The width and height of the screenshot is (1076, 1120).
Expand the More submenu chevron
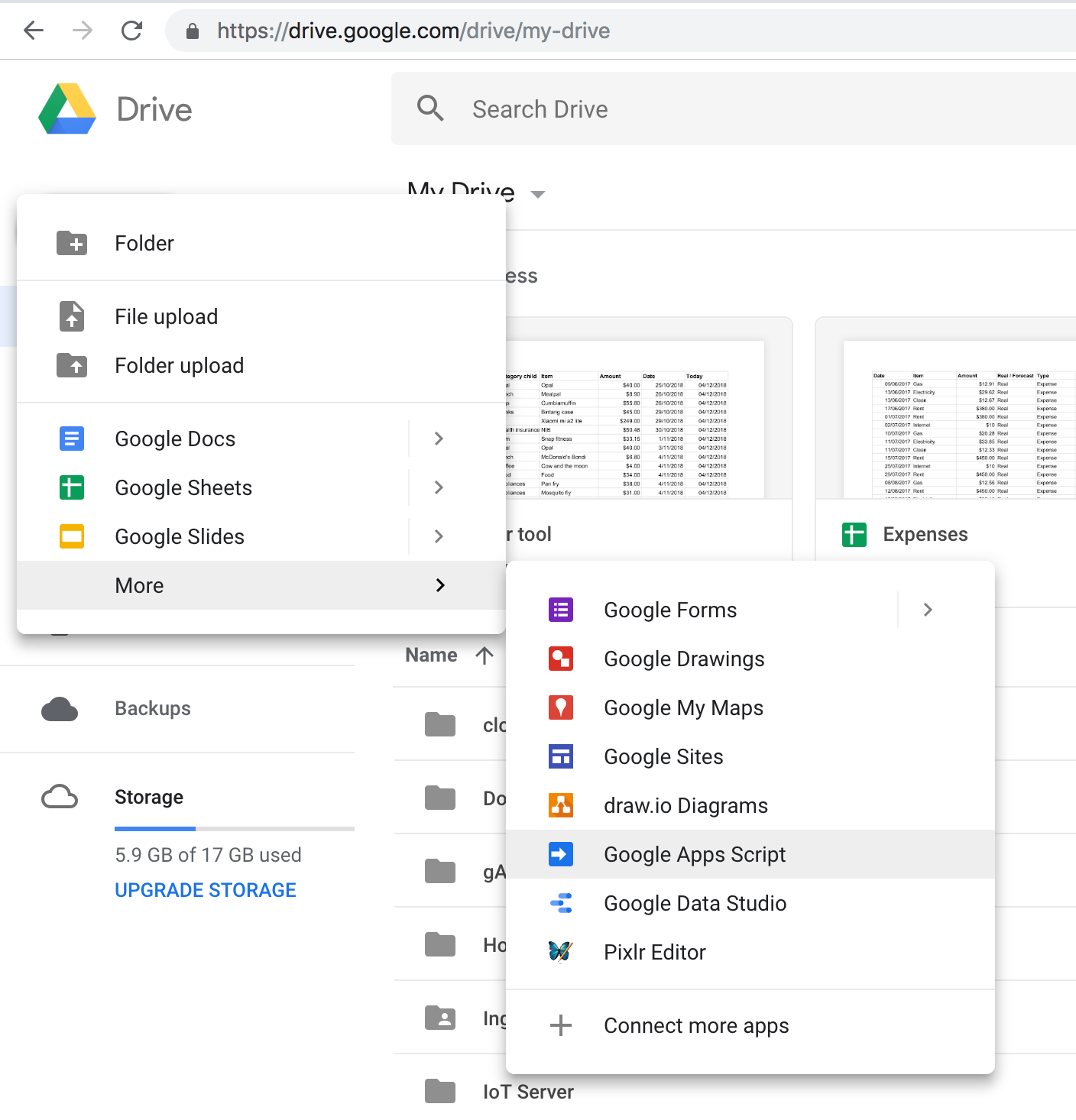(x=440, y=585)
